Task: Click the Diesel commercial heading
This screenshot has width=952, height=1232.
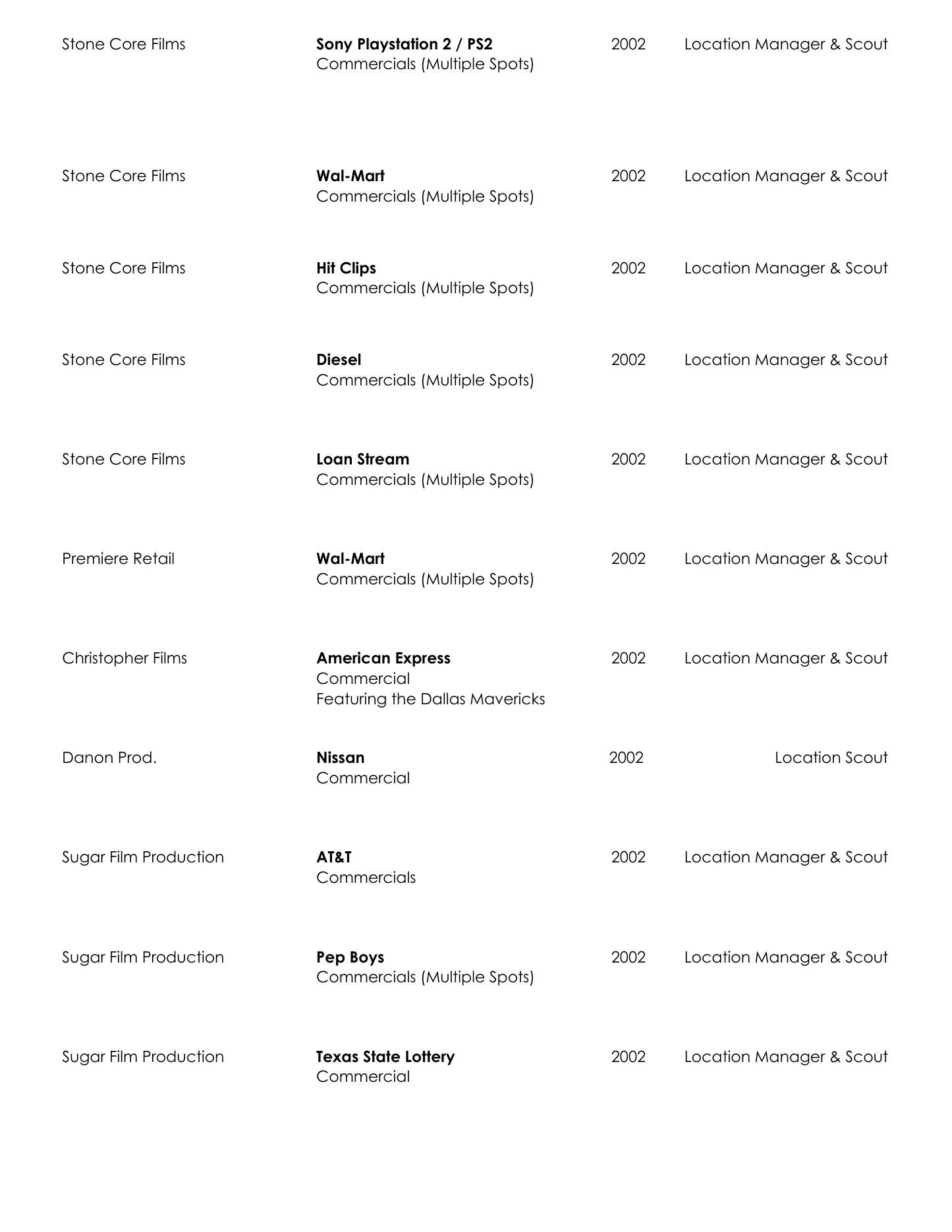Action: 339,360
